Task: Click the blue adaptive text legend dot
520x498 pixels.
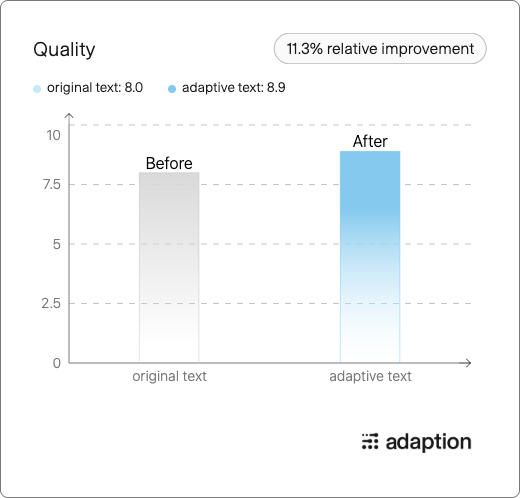Action: pyautogui.click(x=172, y=89)
